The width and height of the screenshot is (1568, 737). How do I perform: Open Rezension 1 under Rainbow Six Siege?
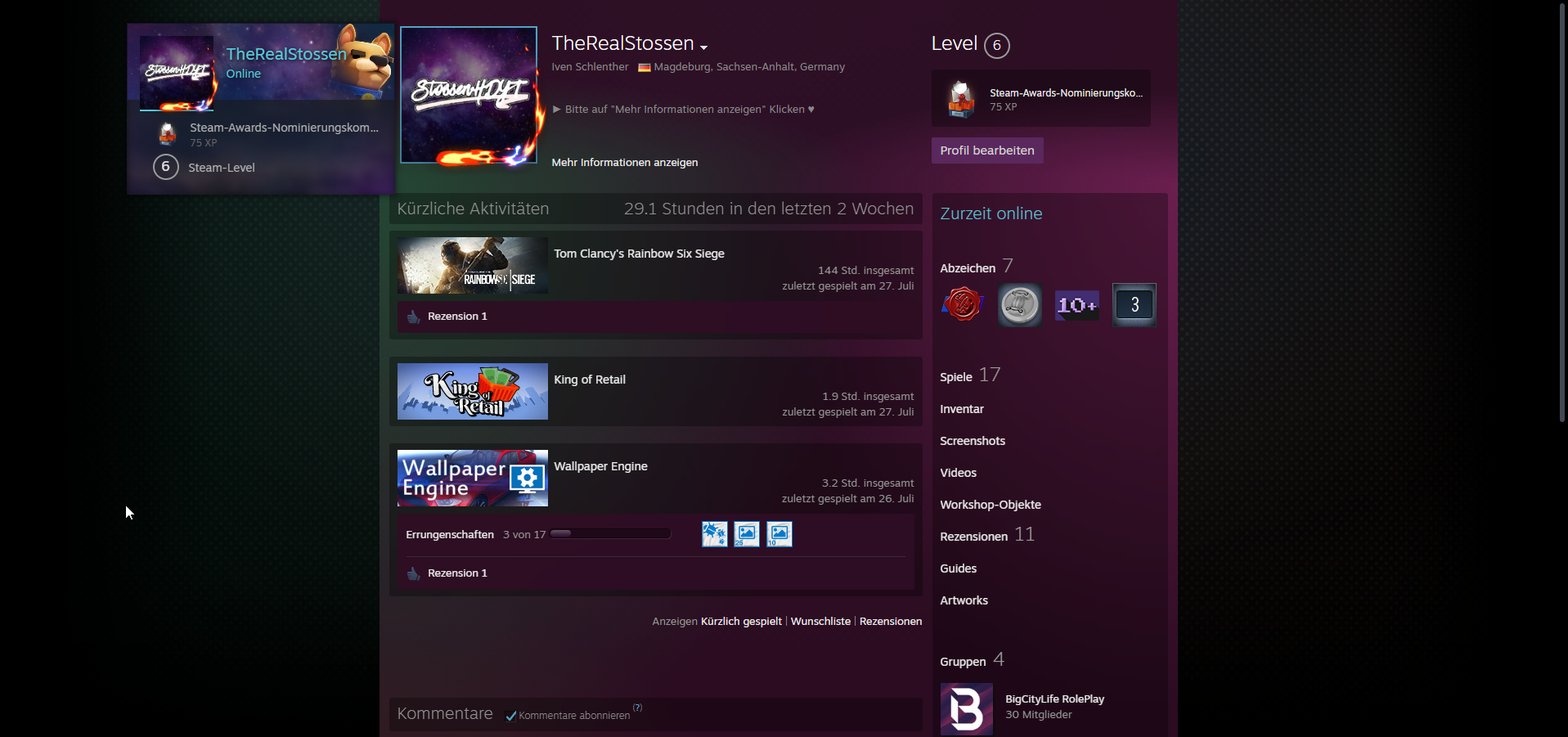point(456,317)
